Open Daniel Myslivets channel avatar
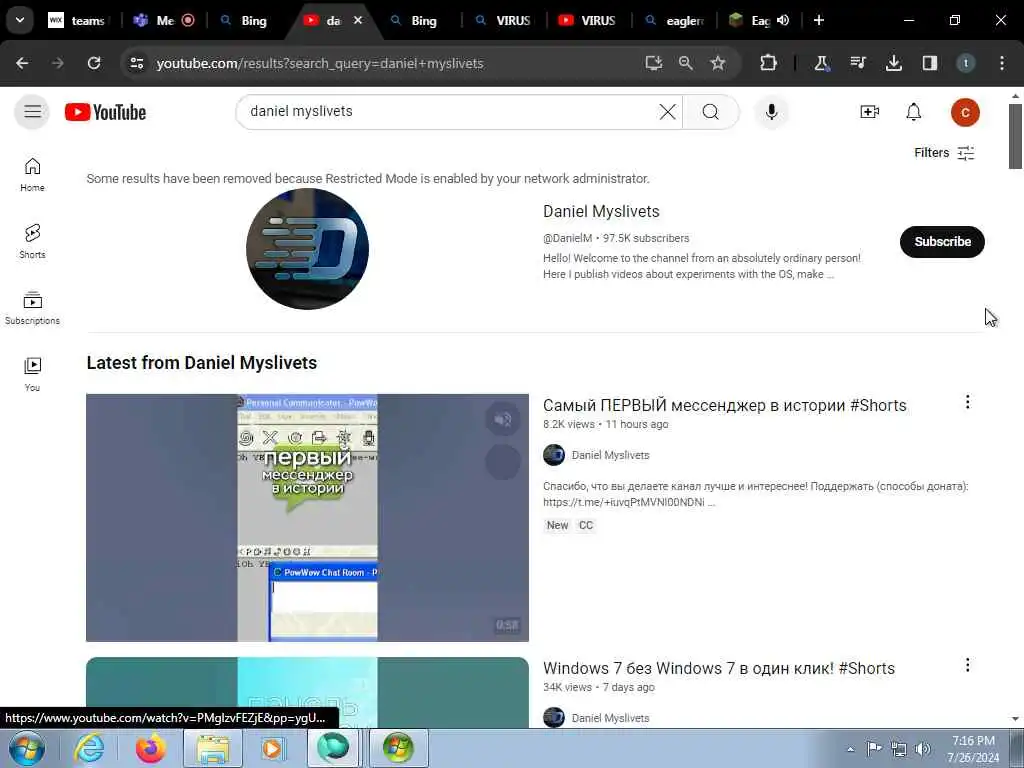 [307, 249]
